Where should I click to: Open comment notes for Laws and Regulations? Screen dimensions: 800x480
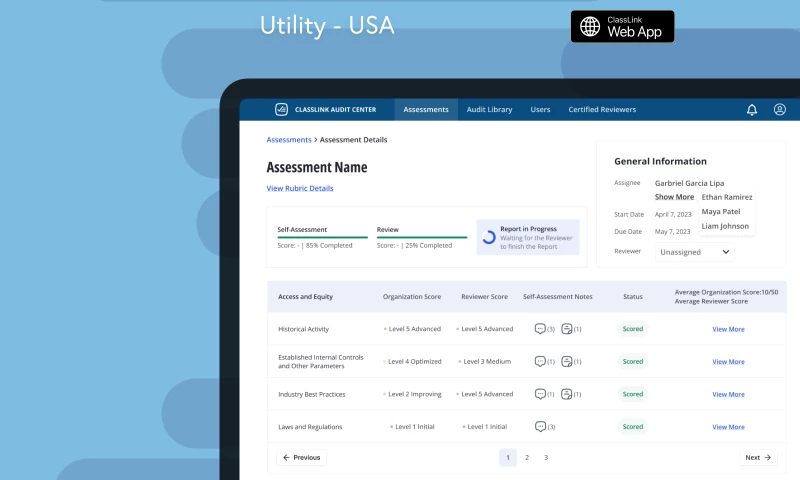click(540, 426)
